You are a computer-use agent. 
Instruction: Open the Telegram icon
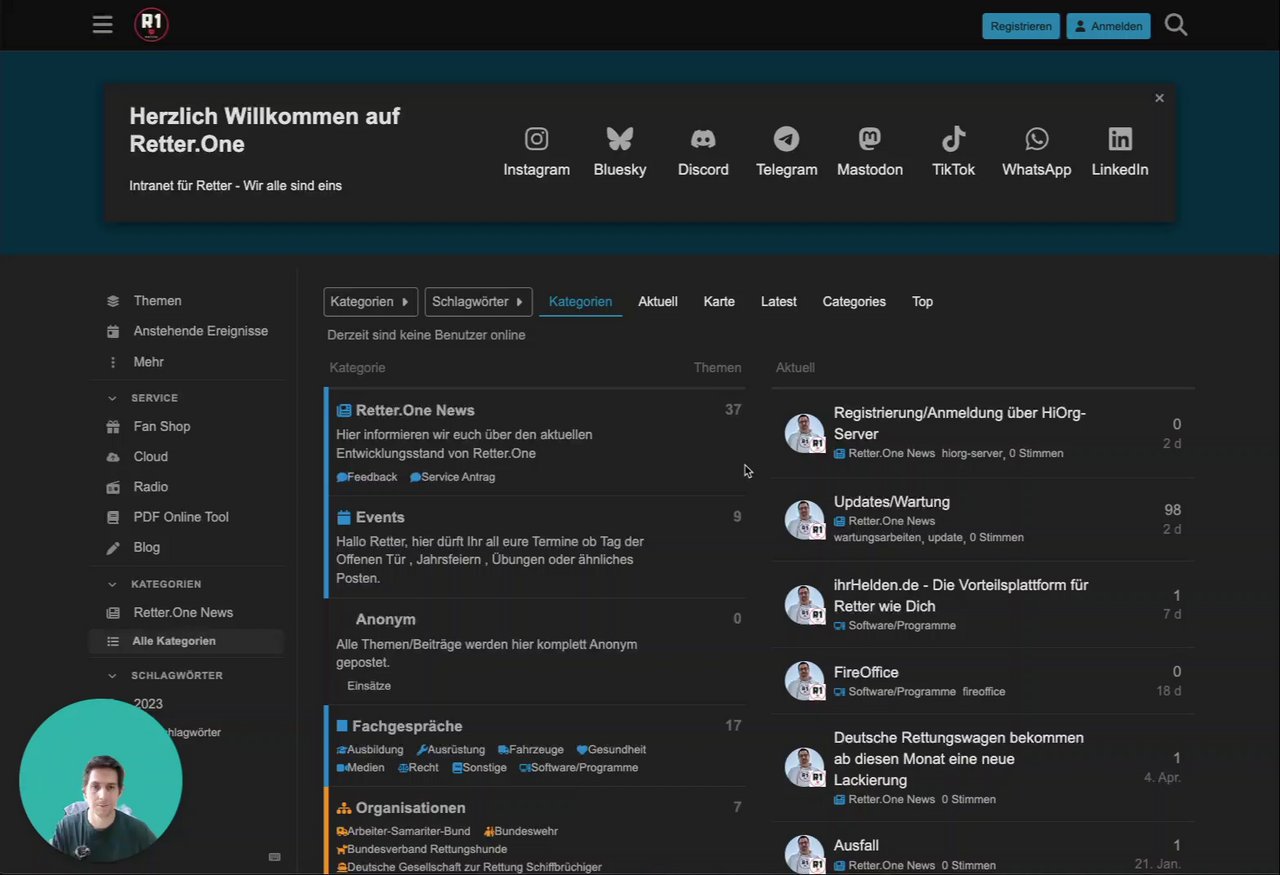click(x=787, y=139)
